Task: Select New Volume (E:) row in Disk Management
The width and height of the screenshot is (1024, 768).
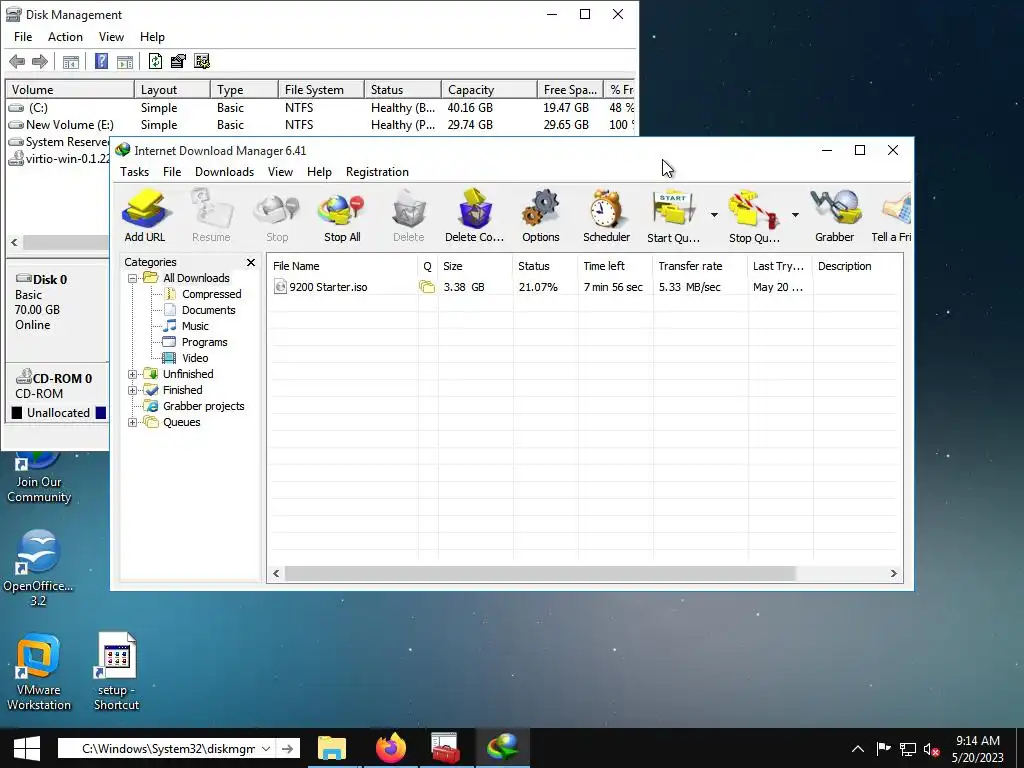Action: 320,125
